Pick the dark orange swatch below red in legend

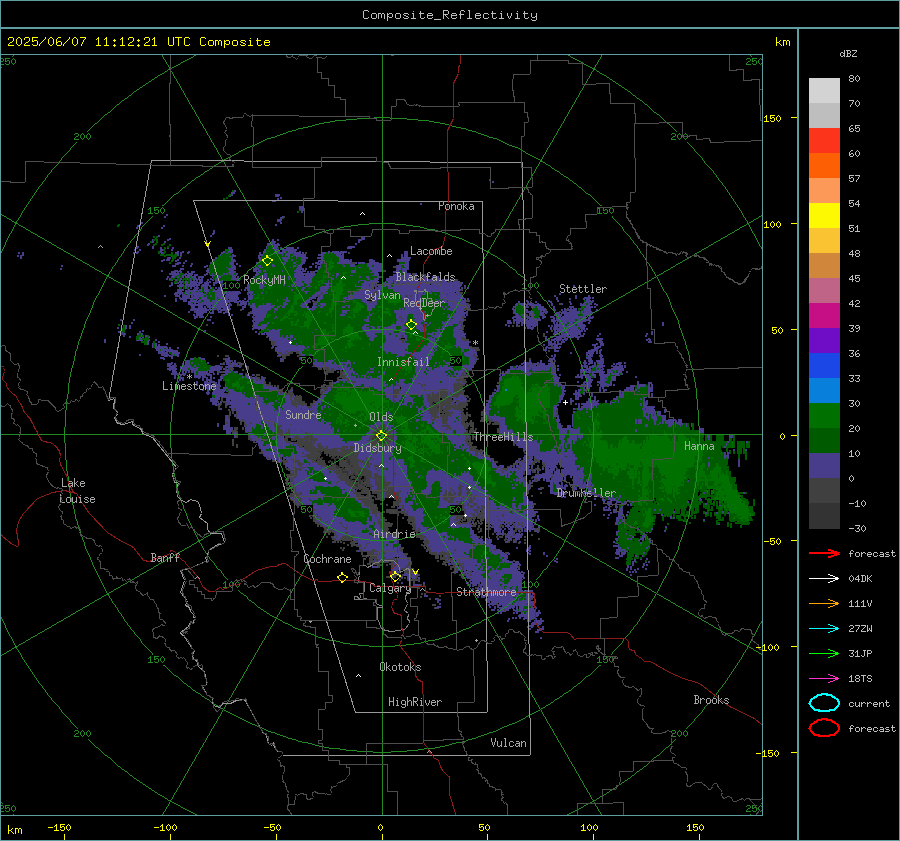[x=824, y=165]
